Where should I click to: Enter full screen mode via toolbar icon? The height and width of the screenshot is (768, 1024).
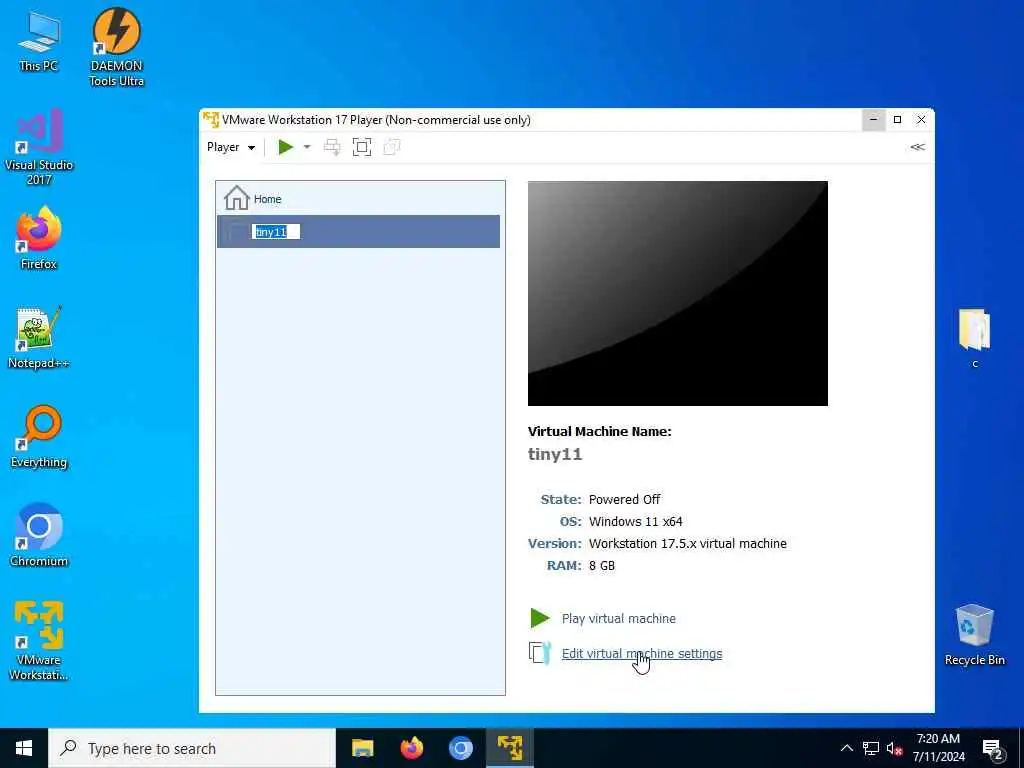point(362,147)
